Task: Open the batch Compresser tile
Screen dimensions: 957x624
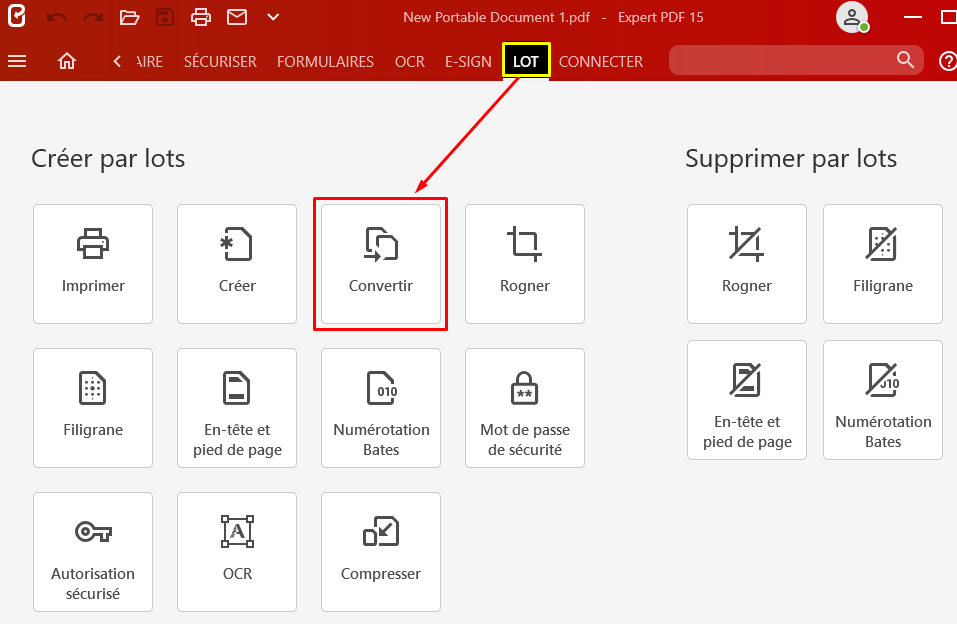Action: point(381,552)
